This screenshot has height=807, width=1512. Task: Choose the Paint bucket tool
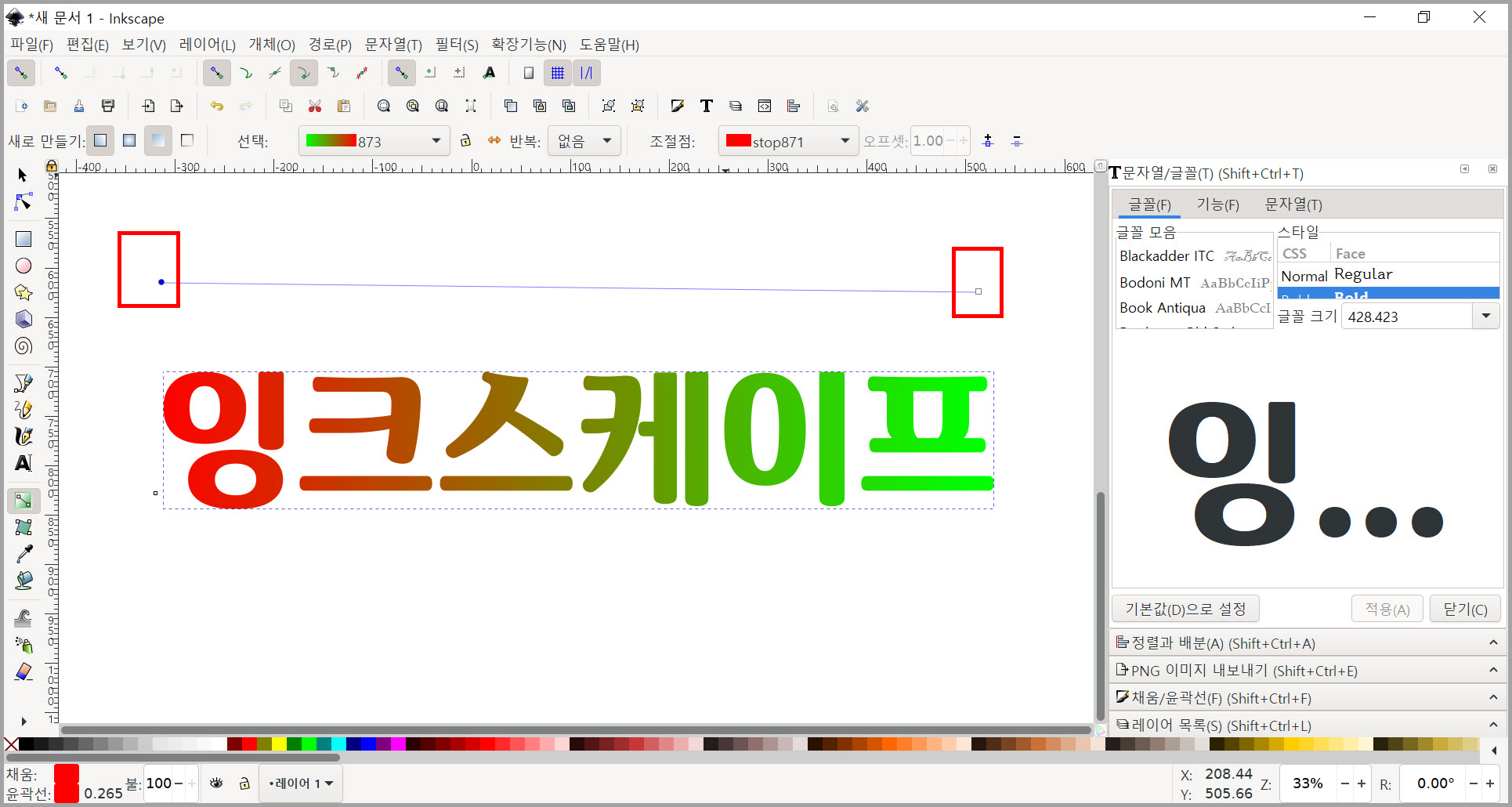pyautogui.click(x=24, y=581)
